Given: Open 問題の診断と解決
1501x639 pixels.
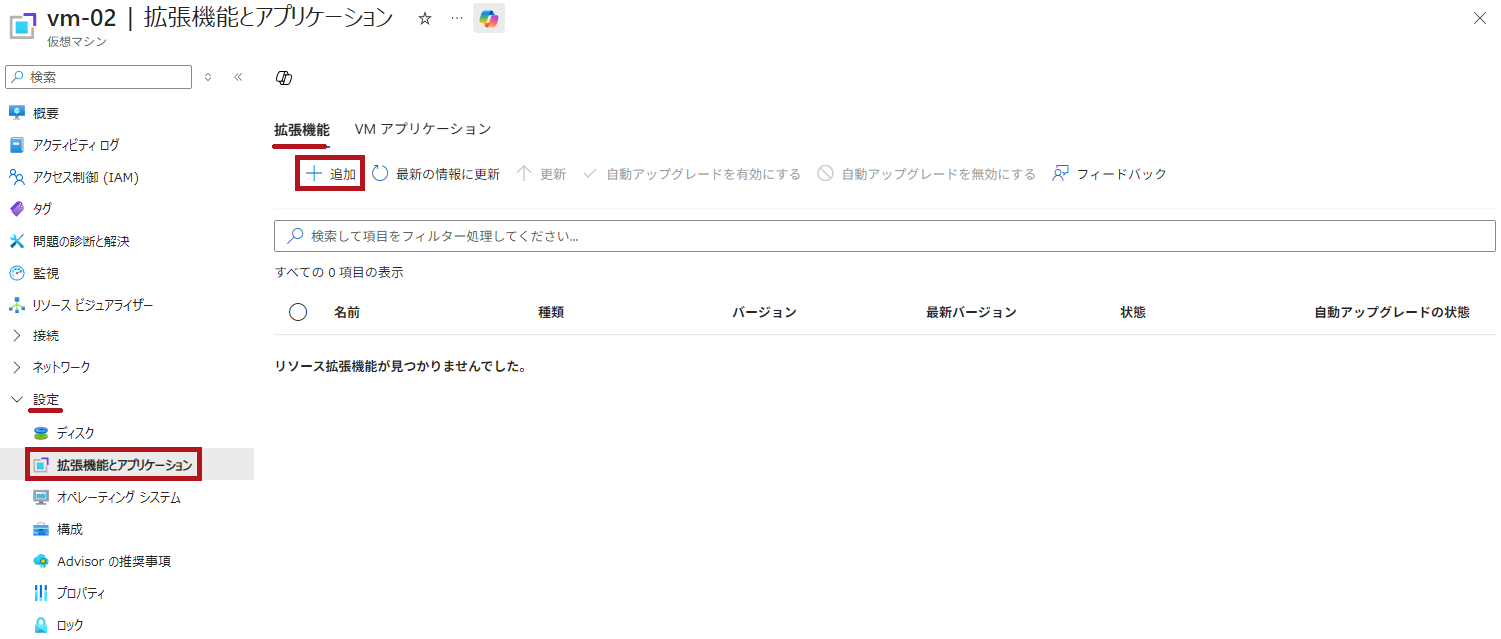Looking at the screenshot, I should pyautogui.click(x=81, y=241).
